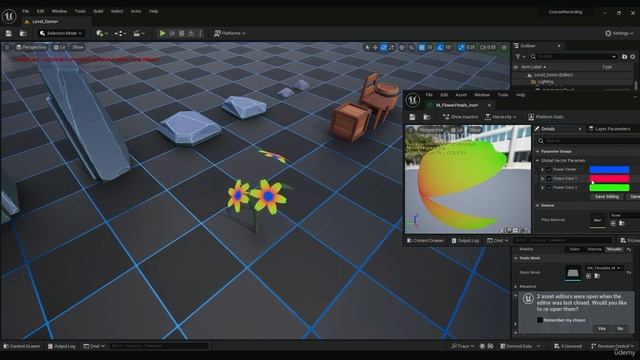Viewport: 640px width, 360px height.
Task: Click the Static Mesh use-selected asset icon
Action: click(x=589, y=276)
